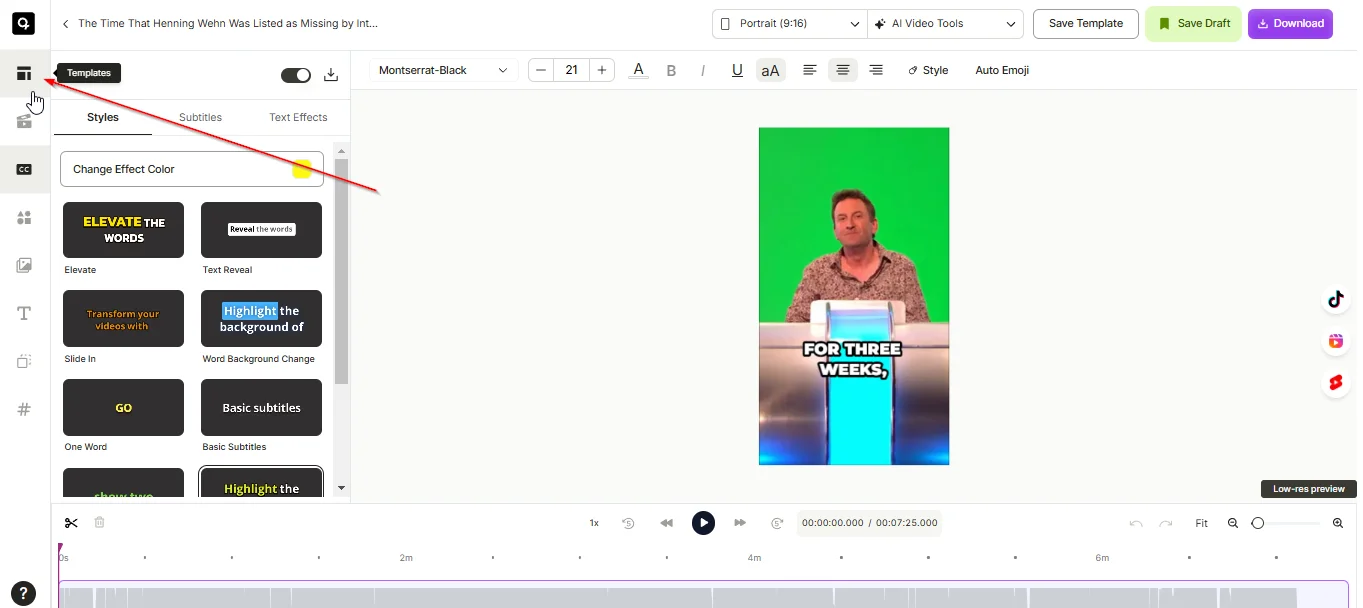Open the help question mark icon

(x=22, y=592)
